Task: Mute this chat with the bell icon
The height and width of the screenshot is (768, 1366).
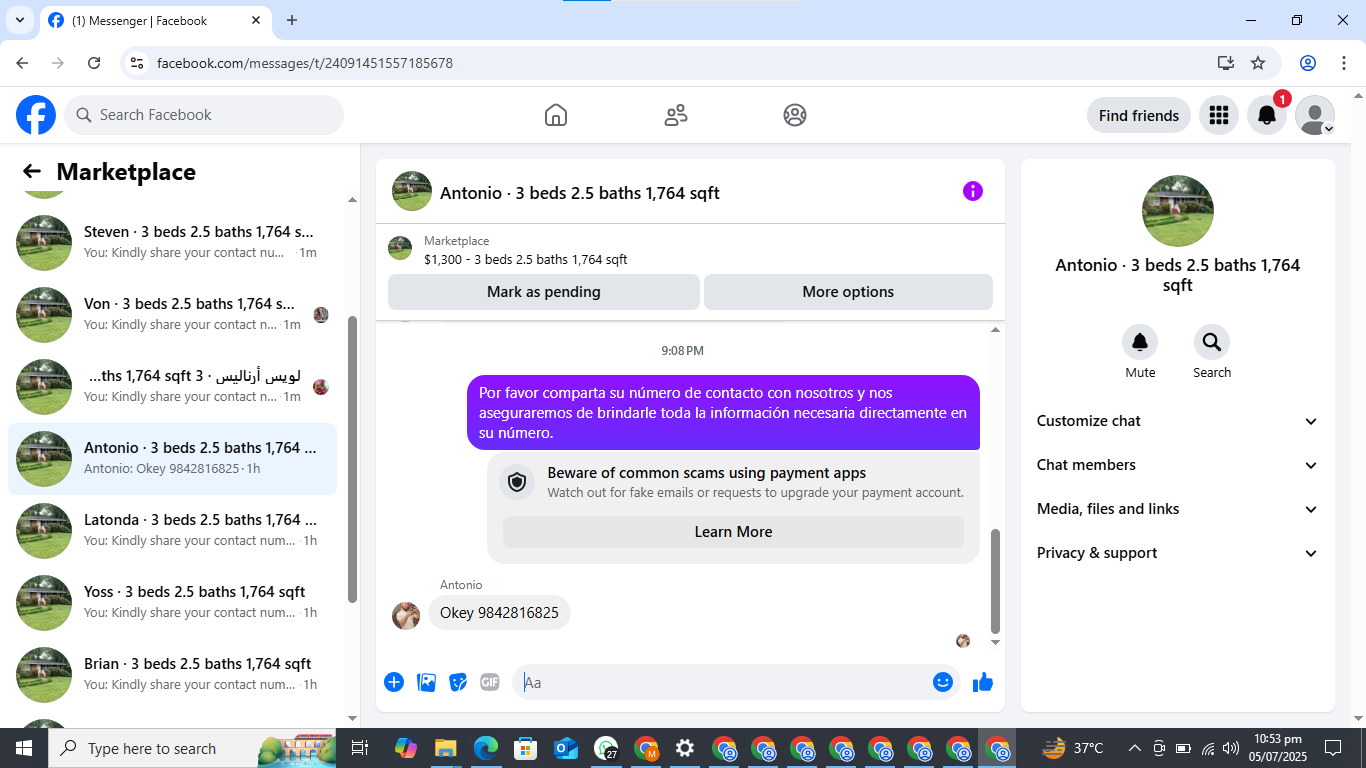Action: pyautogui.click(x=1140, y=343)
